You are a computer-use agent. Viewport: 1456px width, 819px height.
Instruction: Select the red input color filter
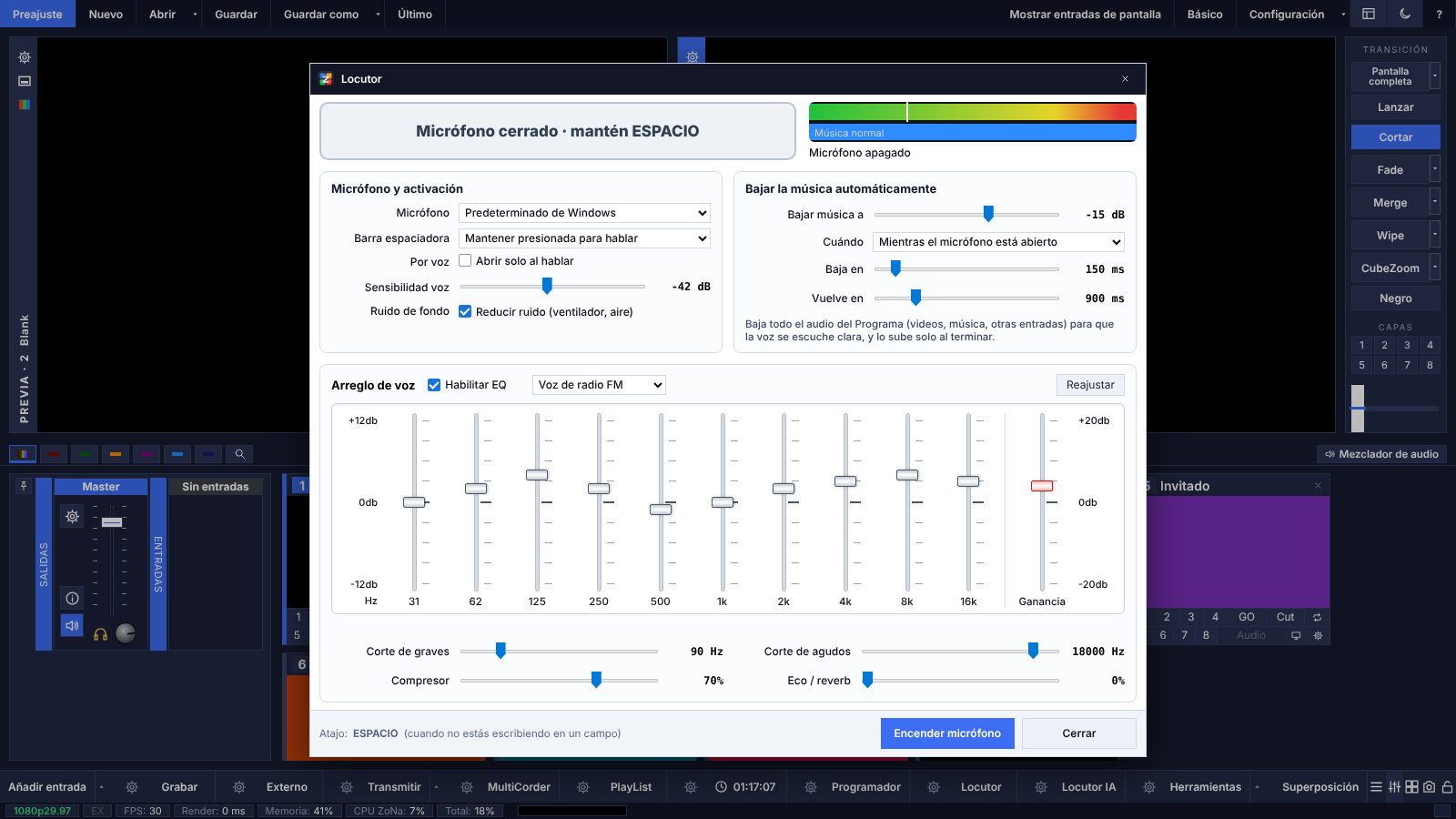pos(54,453)
